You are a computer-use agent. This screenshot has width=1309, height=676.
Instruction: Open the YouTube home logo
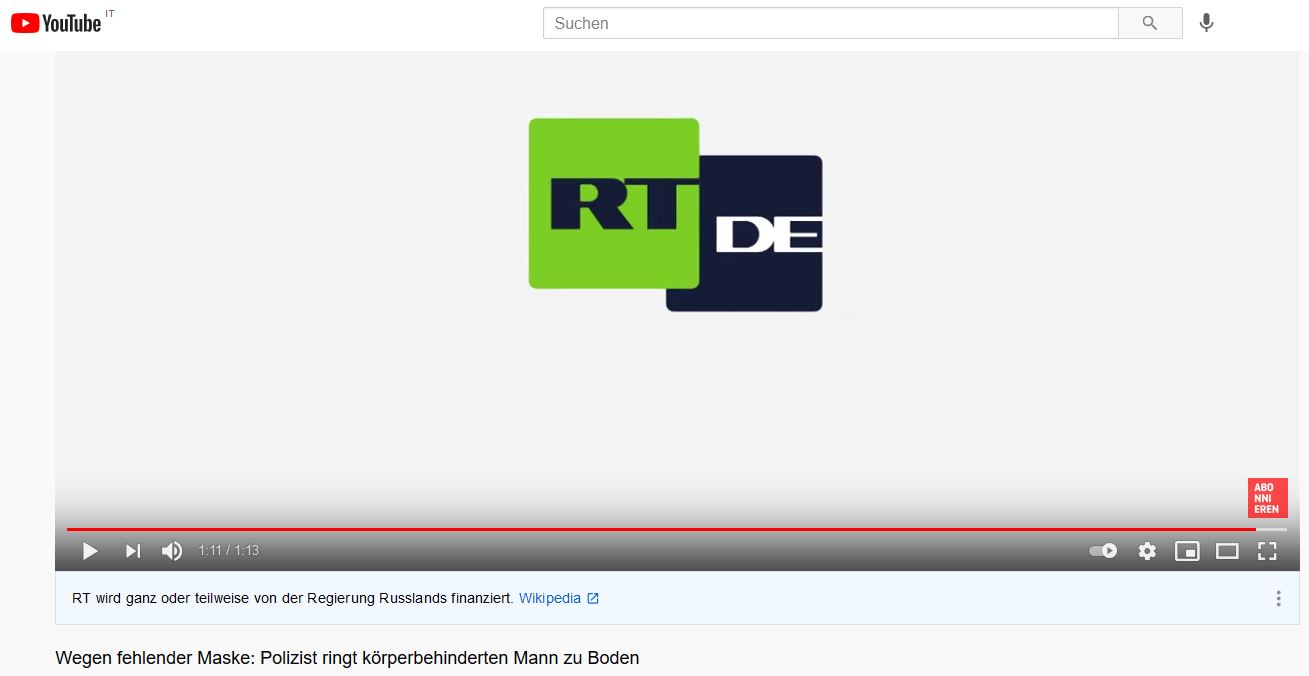point(57,23)
